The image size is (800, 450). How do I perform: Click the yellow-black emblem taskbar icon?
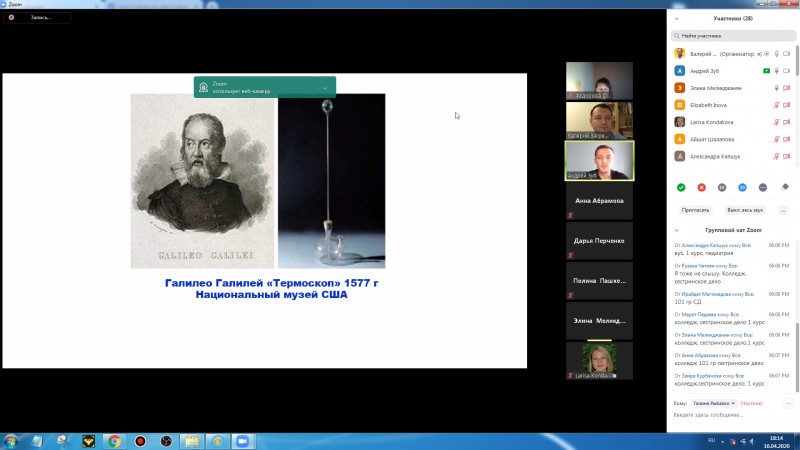[x=88, y=441]
